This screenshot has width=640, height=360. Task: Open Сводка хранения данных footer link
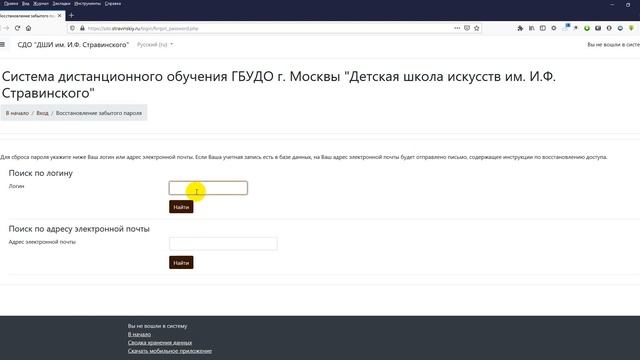pos(160,342)
